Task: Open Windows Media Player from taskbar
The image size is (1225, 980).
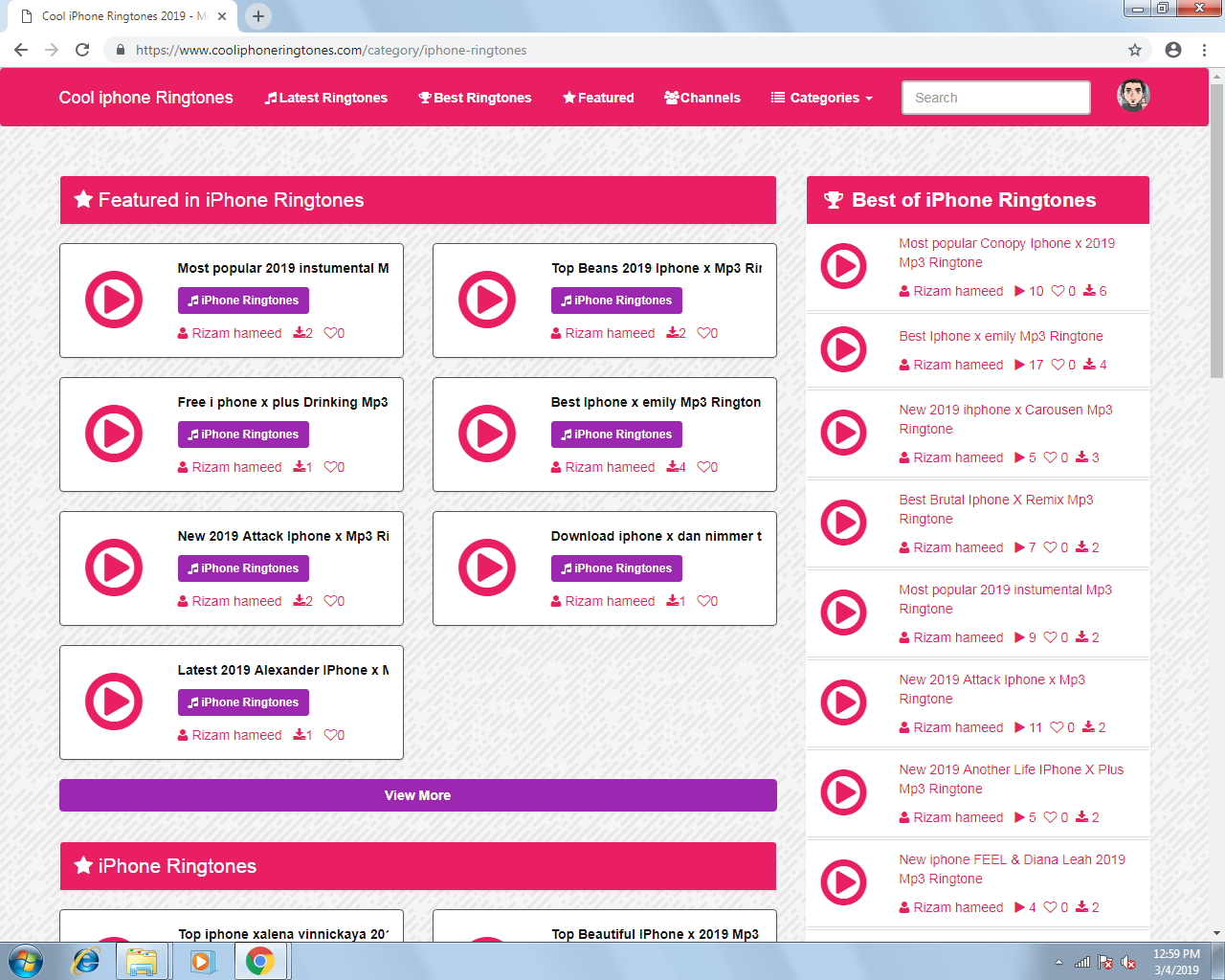Action: click(202, 961)
